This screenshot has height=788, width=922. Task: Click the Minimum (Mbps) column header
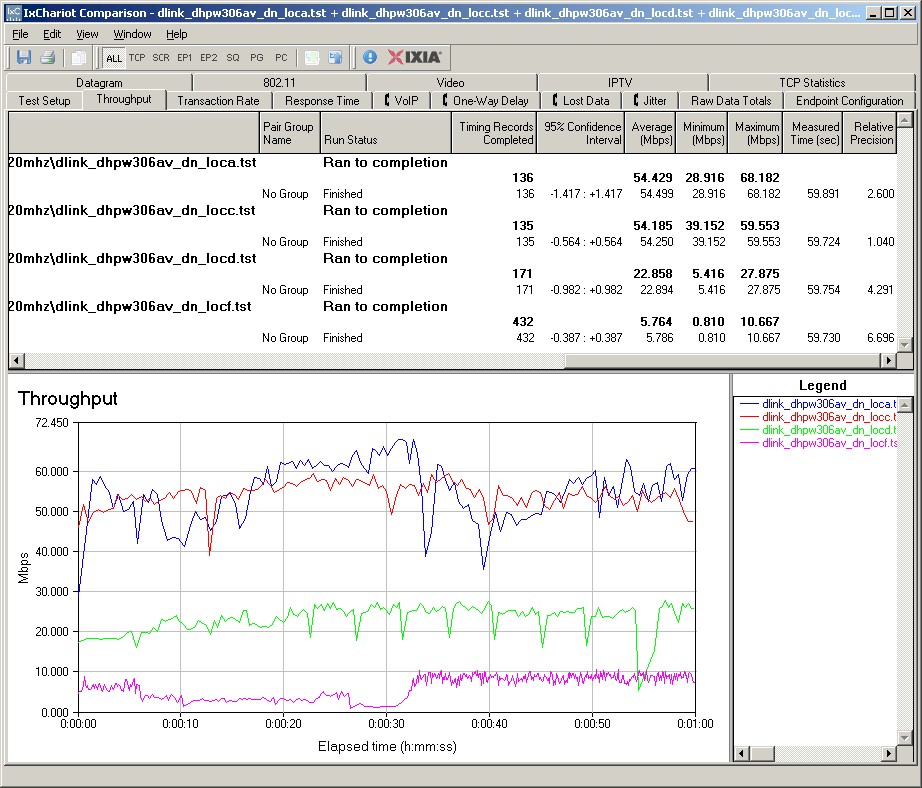702,133
